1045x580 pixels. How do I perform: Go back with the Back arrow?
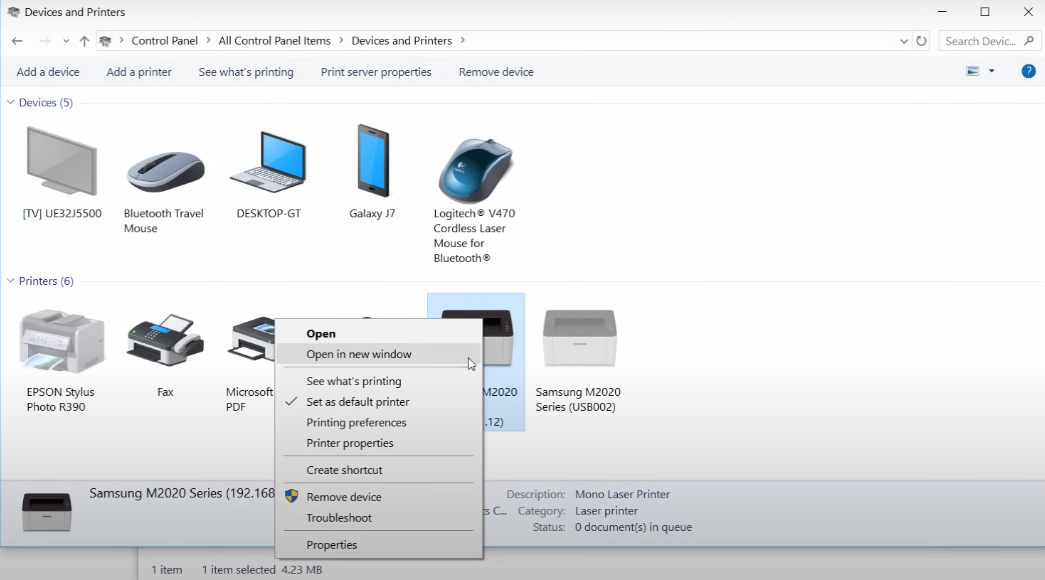[17, 41]
